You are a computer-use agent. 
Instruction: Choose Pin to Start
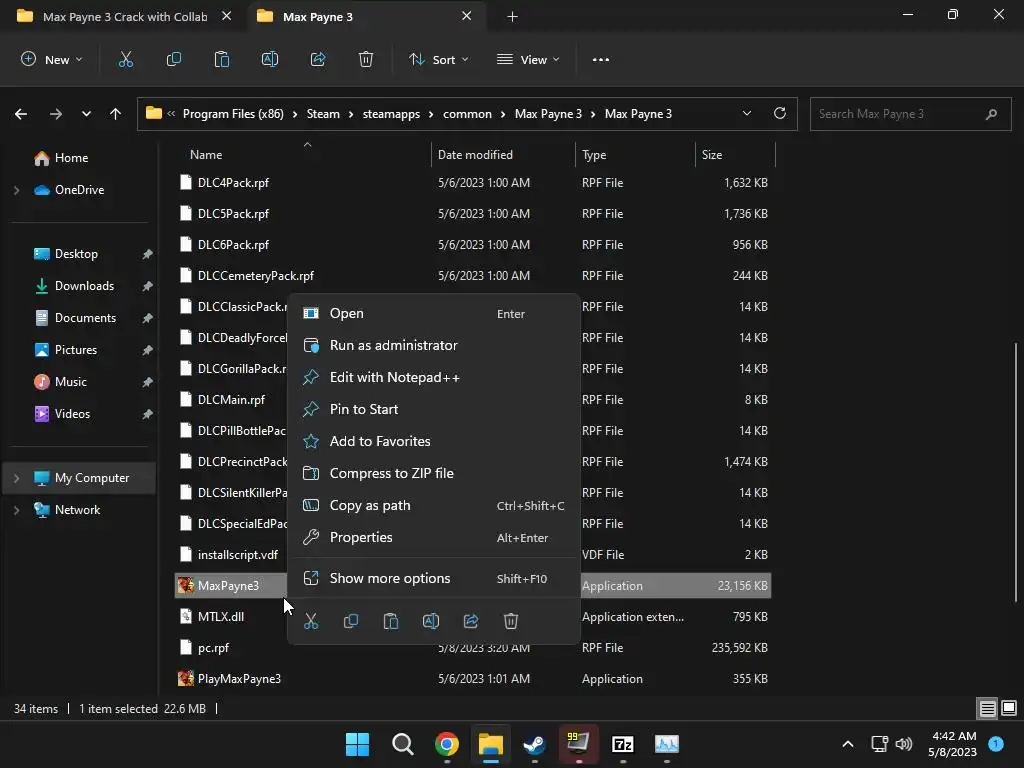coord(434,409)
